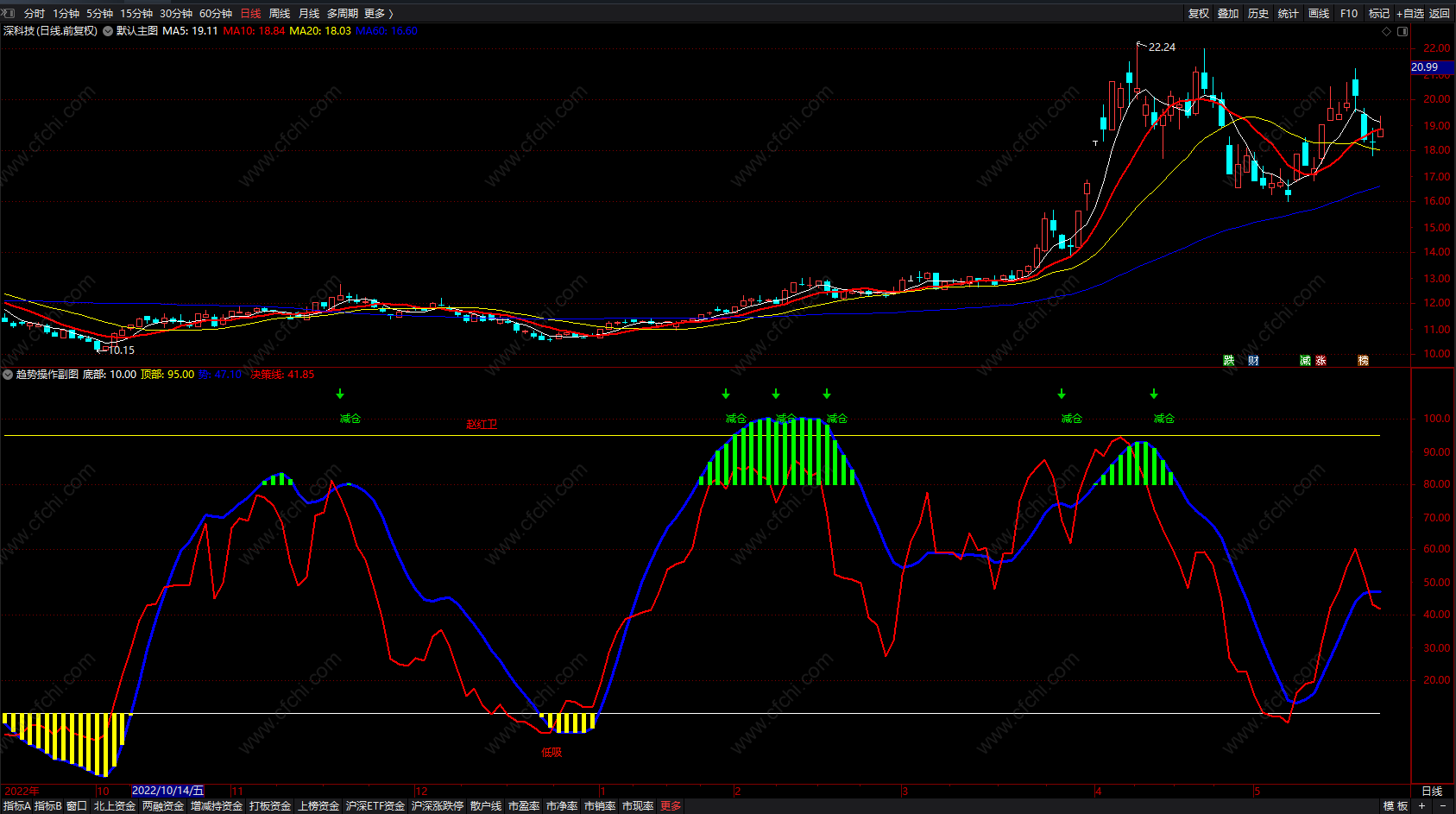Image resolution: width=1456 pixels, height=814 pixels.
Task: Select the 60分钟 timeframe tab
Action: click(x=216, y=13)
